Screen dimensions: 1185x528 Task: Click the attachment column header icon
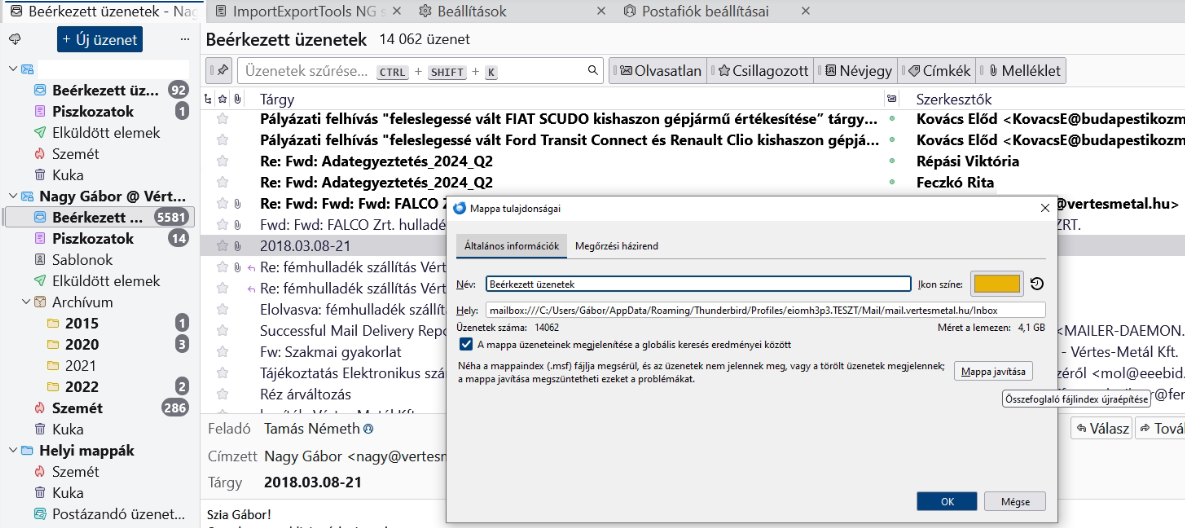tap(236, 99)
